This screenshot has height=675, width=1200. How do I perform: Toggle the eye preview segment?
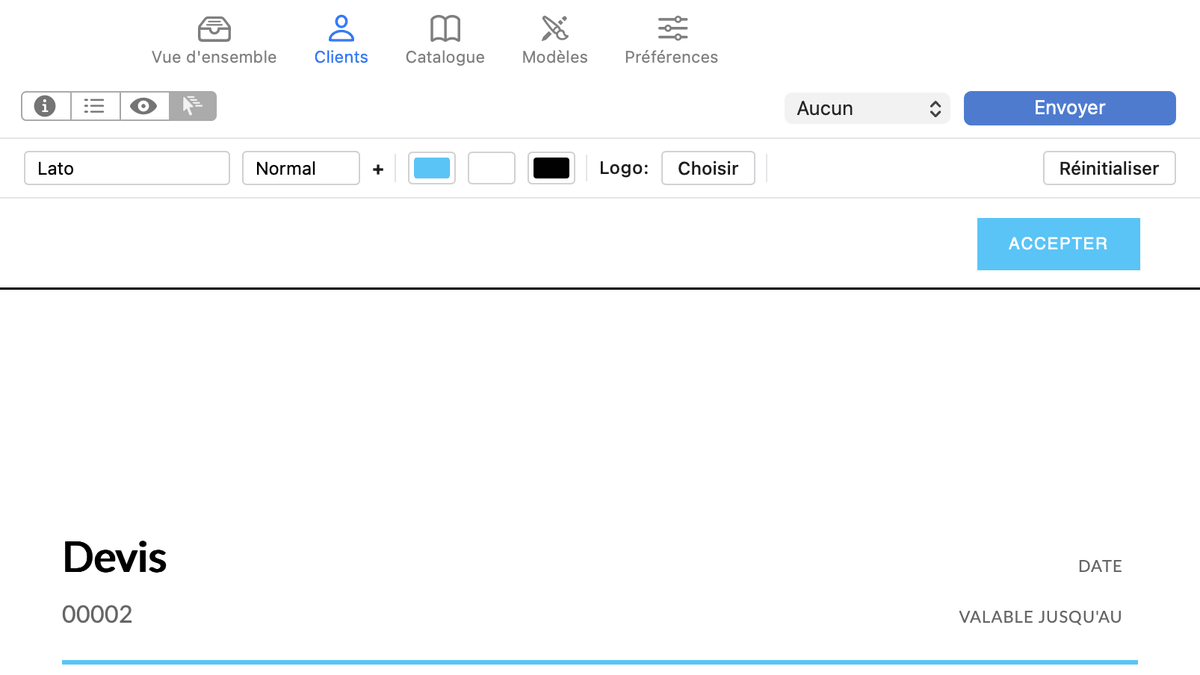pyautogui.click(x=144, y=106)
